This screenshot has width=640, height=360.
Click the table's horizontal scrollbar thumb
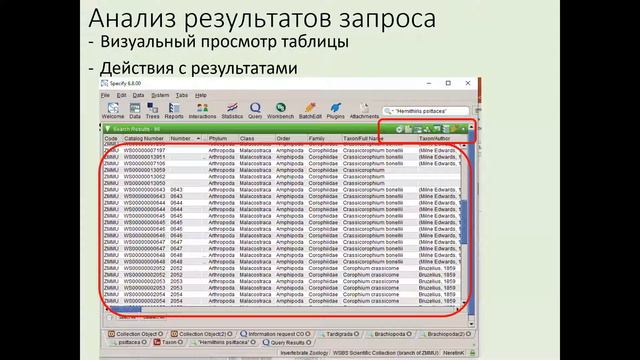coord(125,309)
